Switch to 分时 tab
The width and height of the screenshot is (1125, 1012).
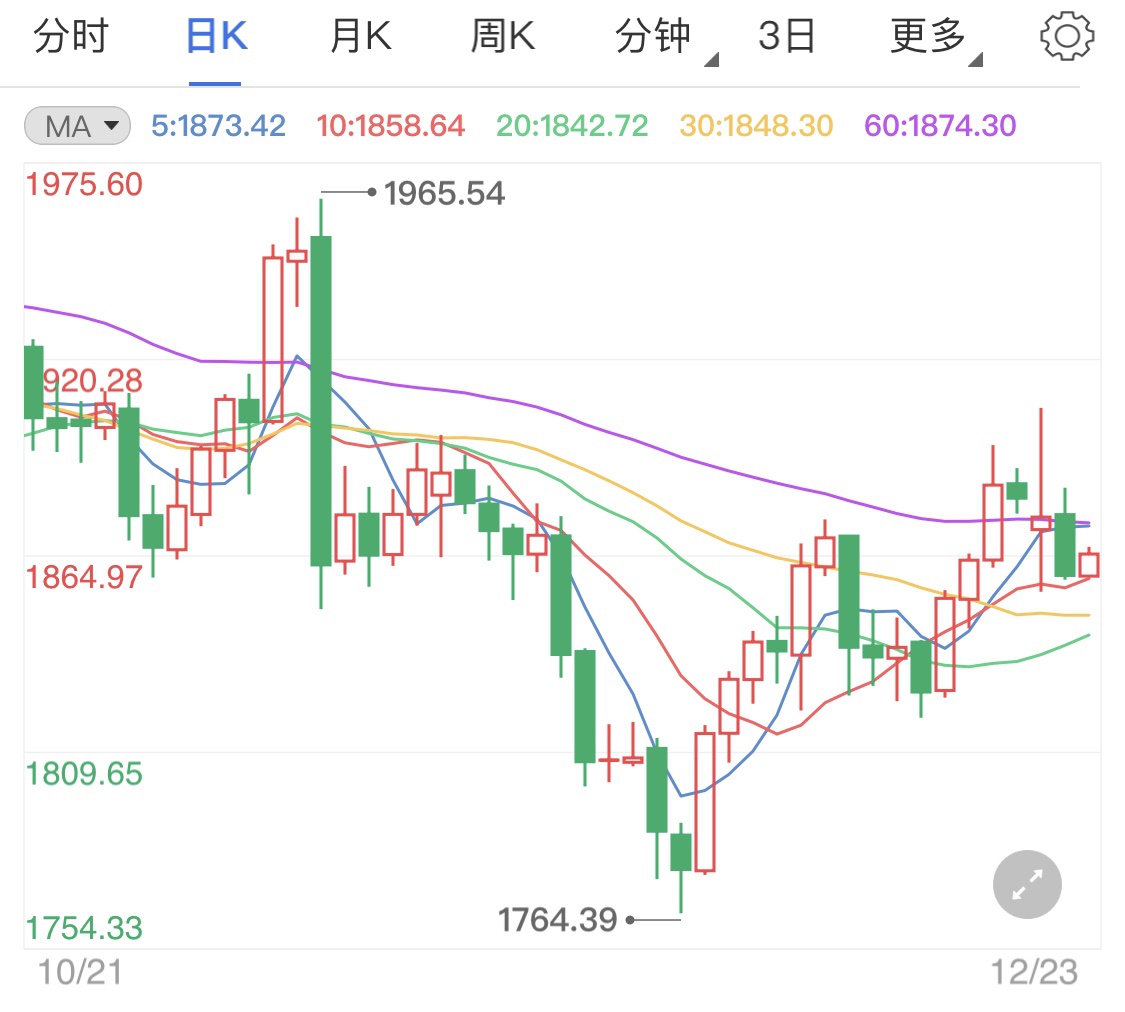tap(70, 37)
